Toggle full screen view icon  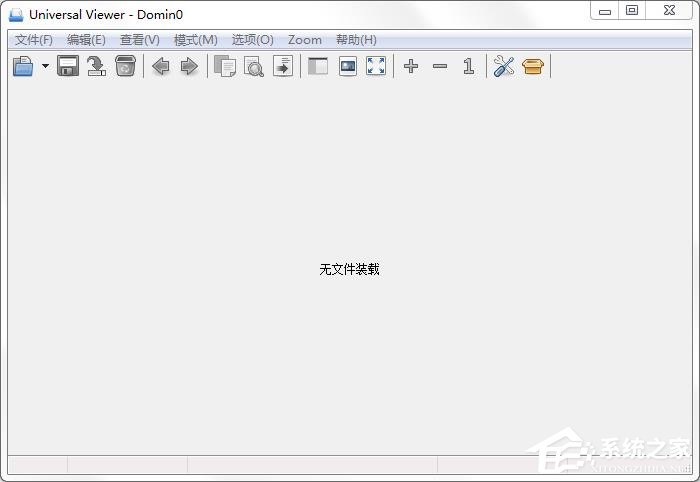pyautogui.click(x=376, y=67)
